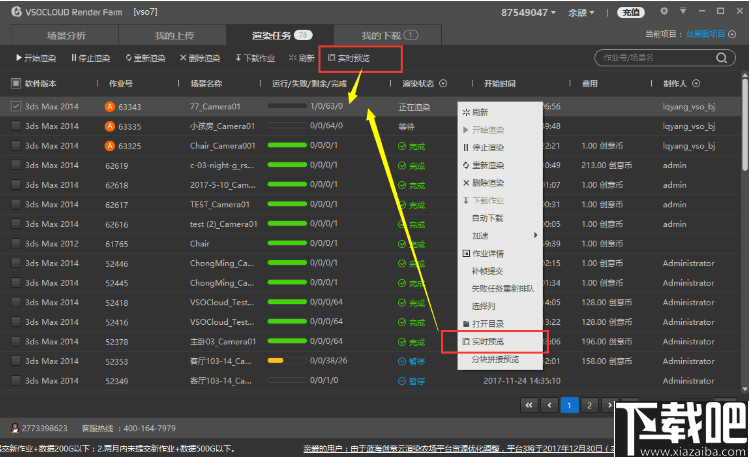Click 暂停 status icon for job 52353

[x=402, y=361]
